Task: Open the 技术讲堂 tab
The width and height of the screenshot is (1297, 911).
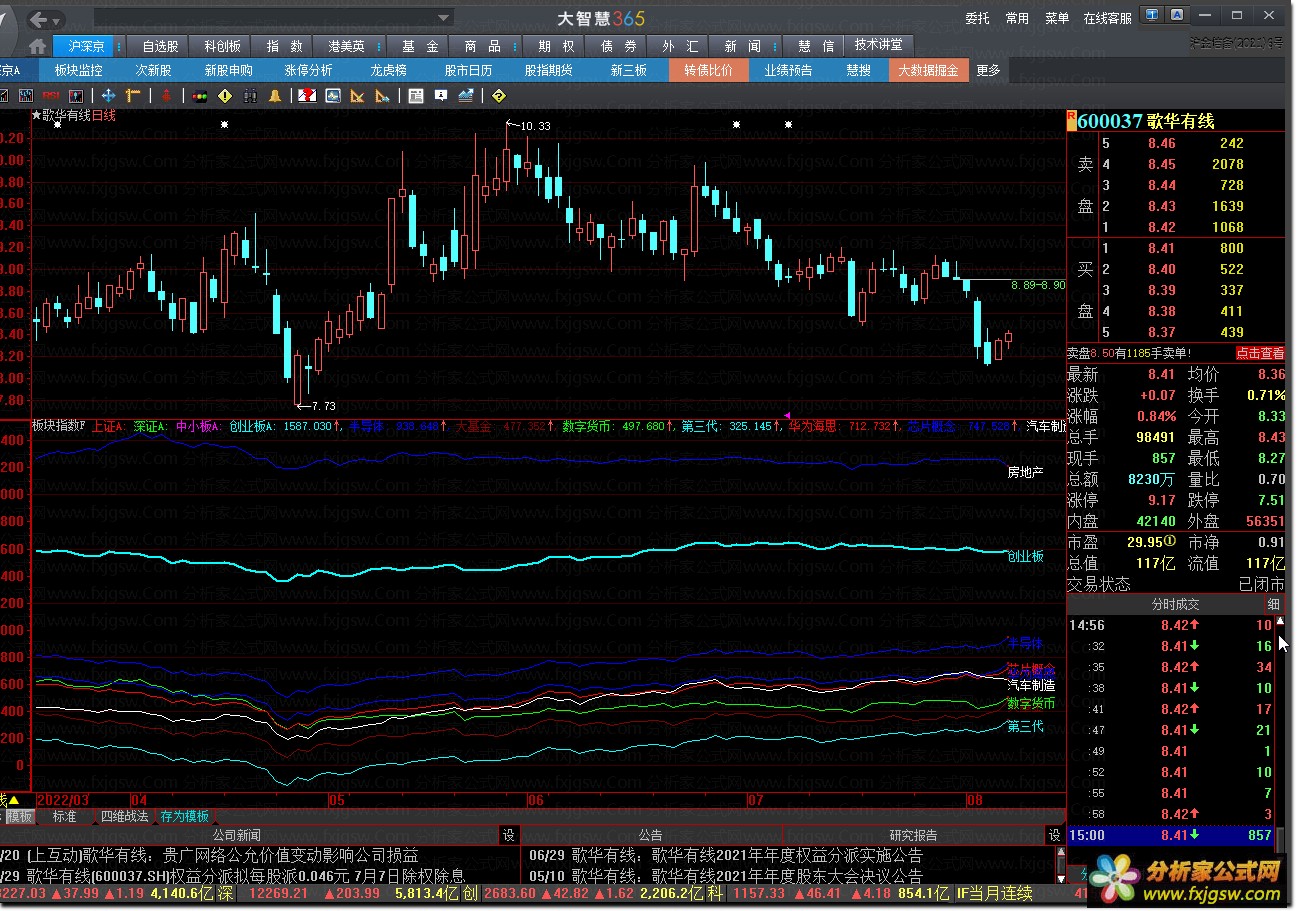Action: (x=878, y=45)
